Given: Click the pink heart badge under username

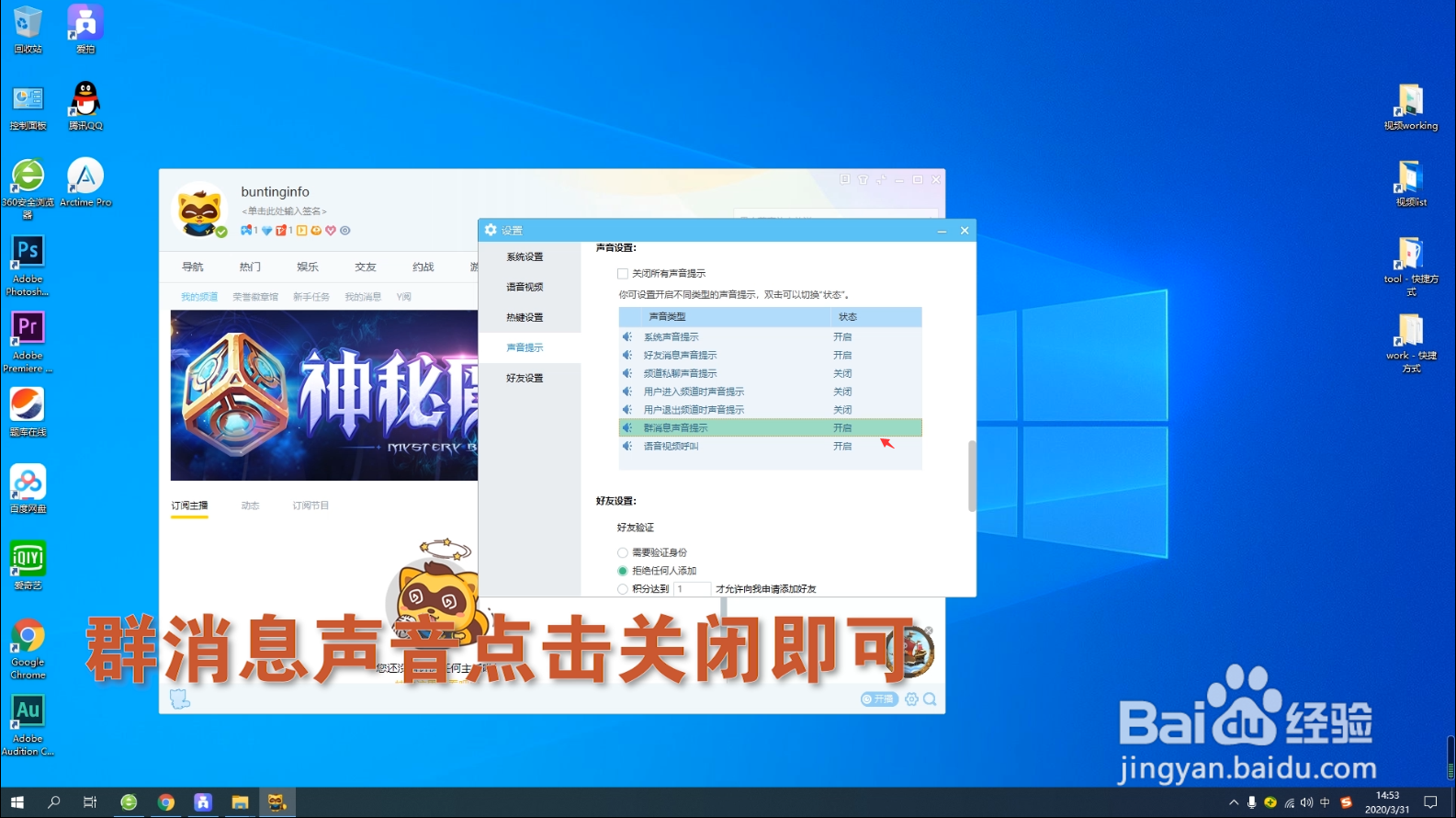Looking at the screenshot, I should (331, 231).
